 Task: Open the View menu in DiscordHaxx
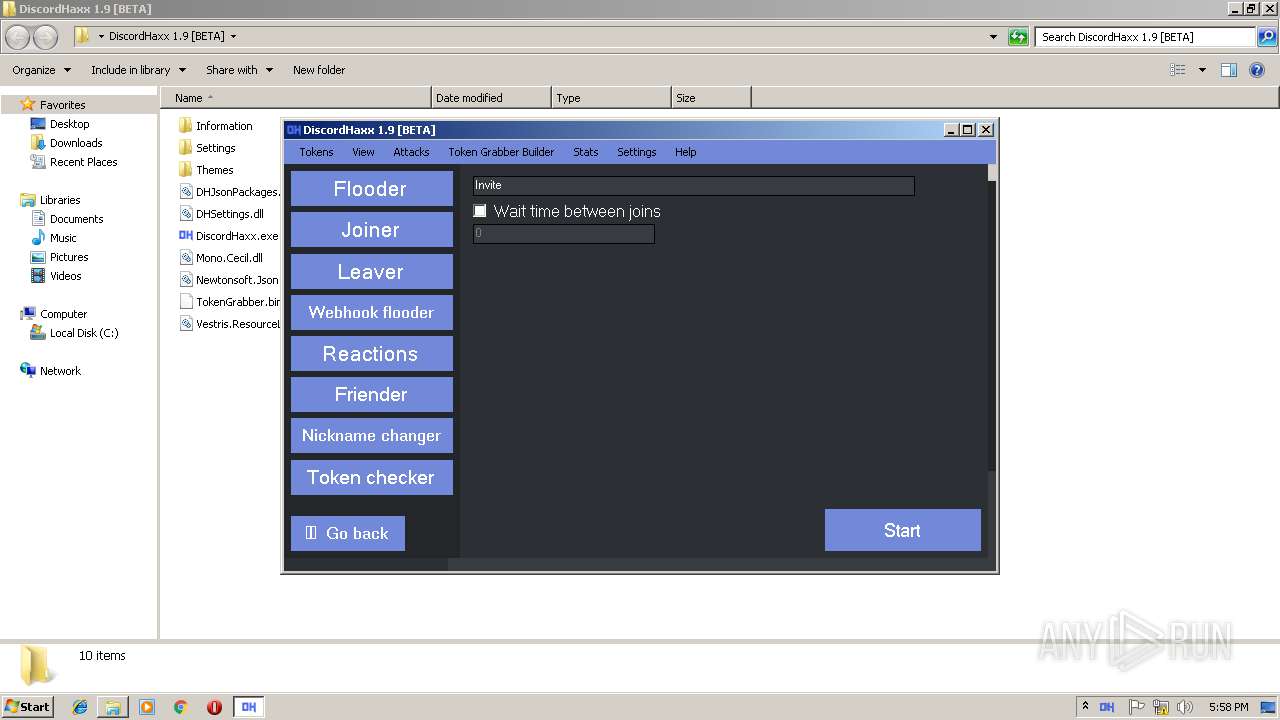(363, 152)
